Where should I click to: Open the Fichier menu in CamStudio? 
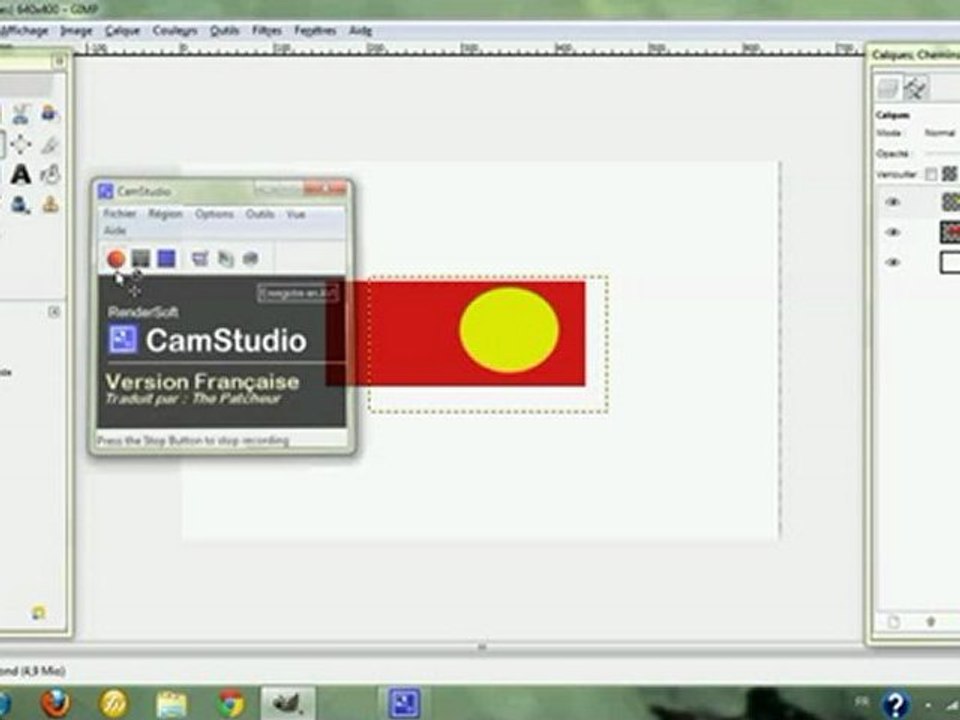120,214
